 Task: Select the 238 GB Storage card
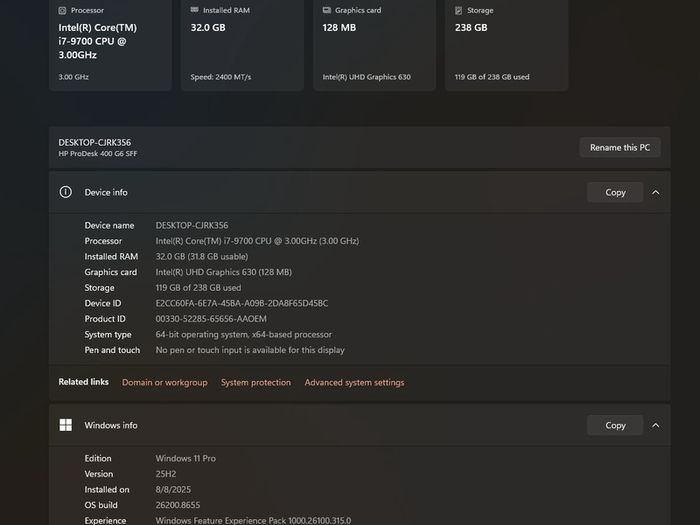(x=507, y=45)
